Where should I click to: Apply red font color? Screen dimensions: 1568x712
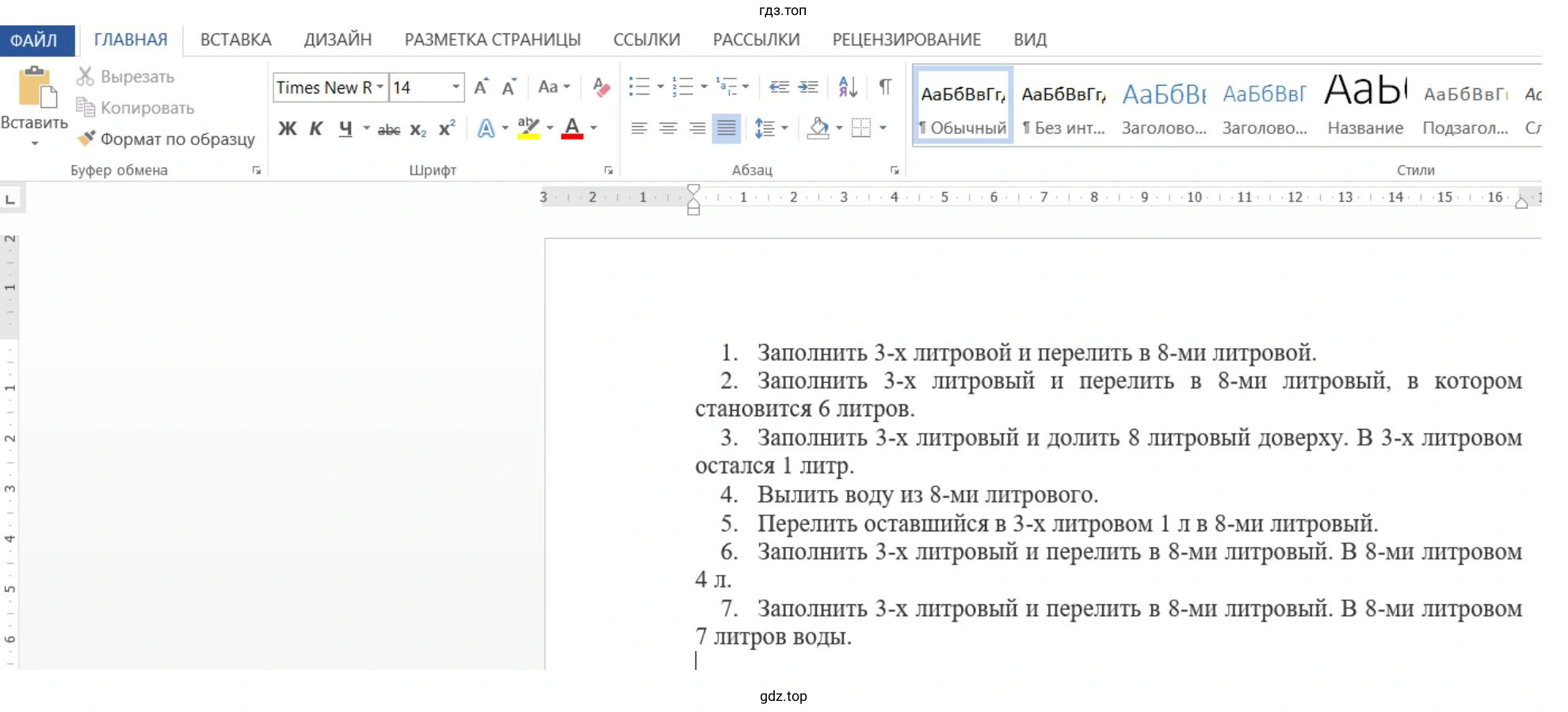[572, 128]
